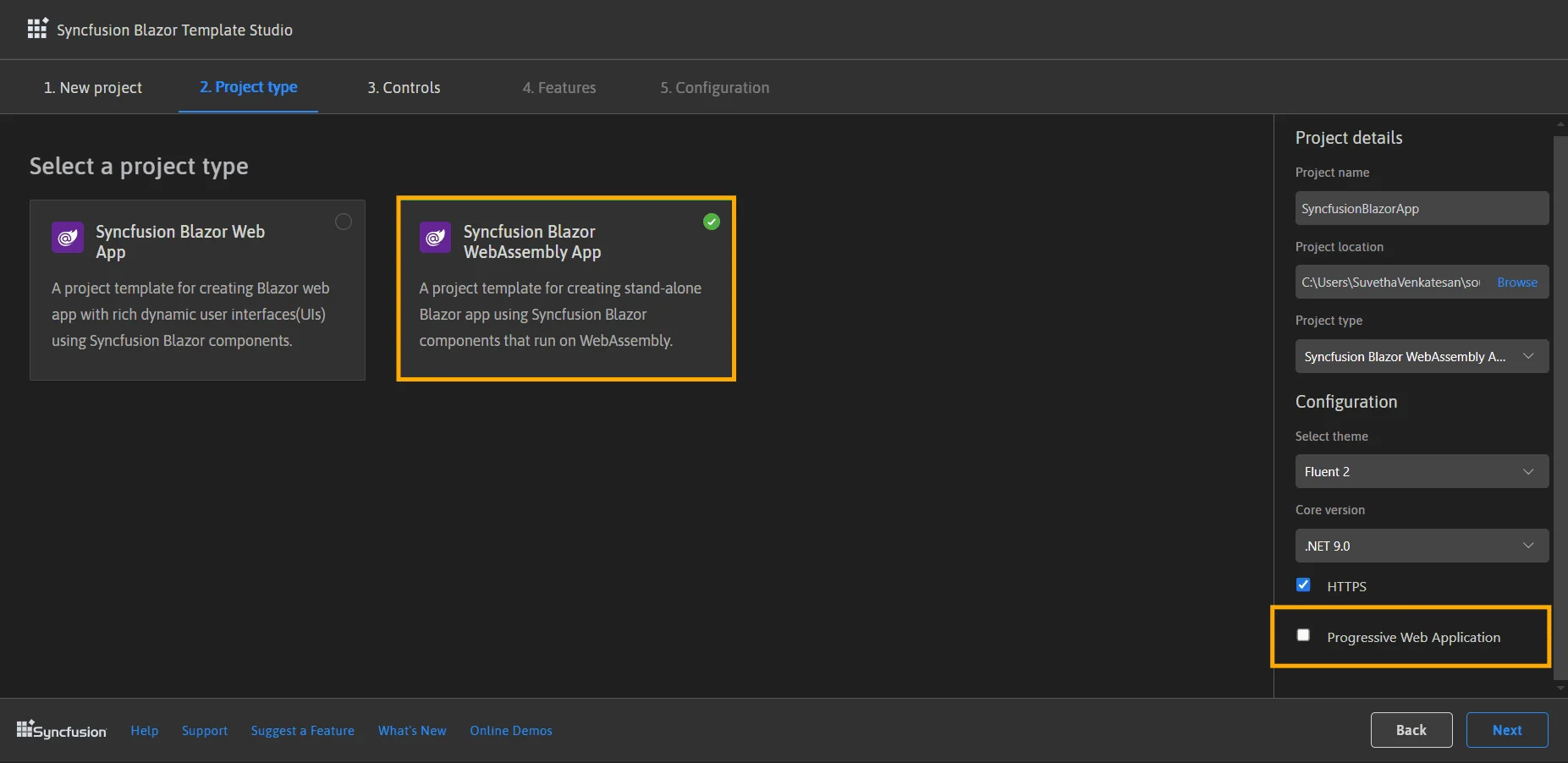Viewport: 1568px width, 763px height.
Task: Click the green checkmark on WebAssembly card
Action: point(711,222)
